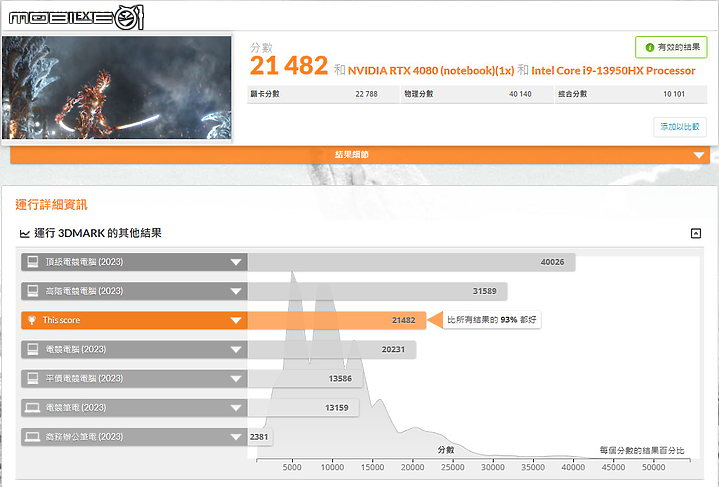This screenshot has width=719, height=487.
Task: Click the large 21 482 overall score
Action: [x=289, y=65]
